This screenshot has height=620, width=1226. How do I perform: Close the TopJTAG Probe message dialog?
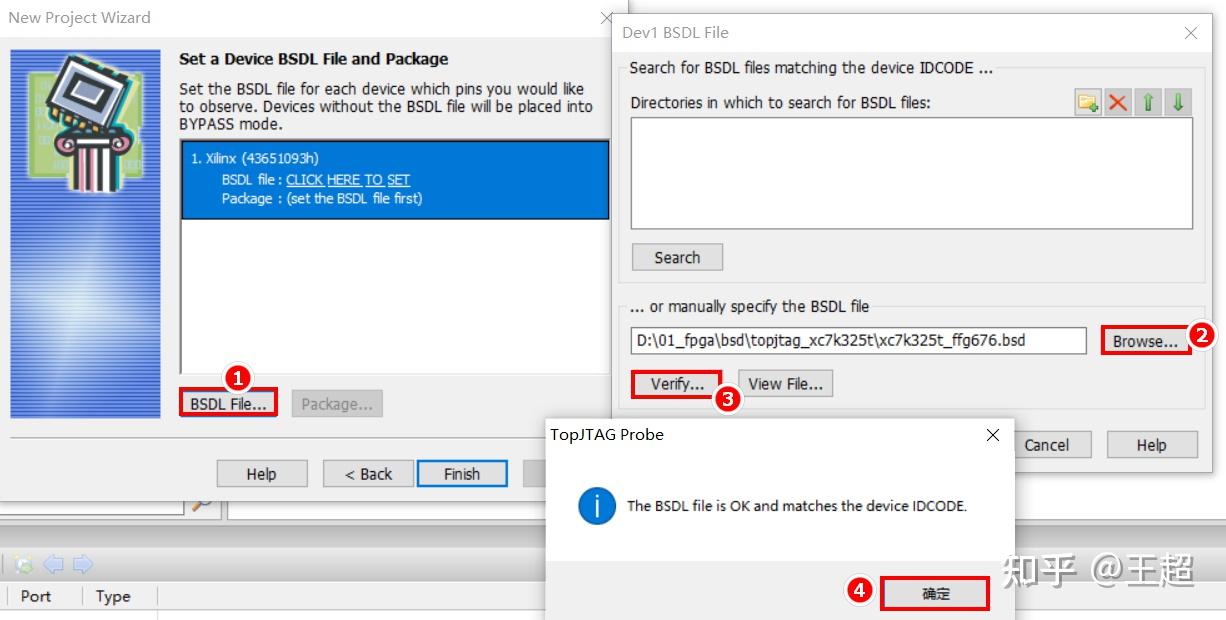coord(992,435)
